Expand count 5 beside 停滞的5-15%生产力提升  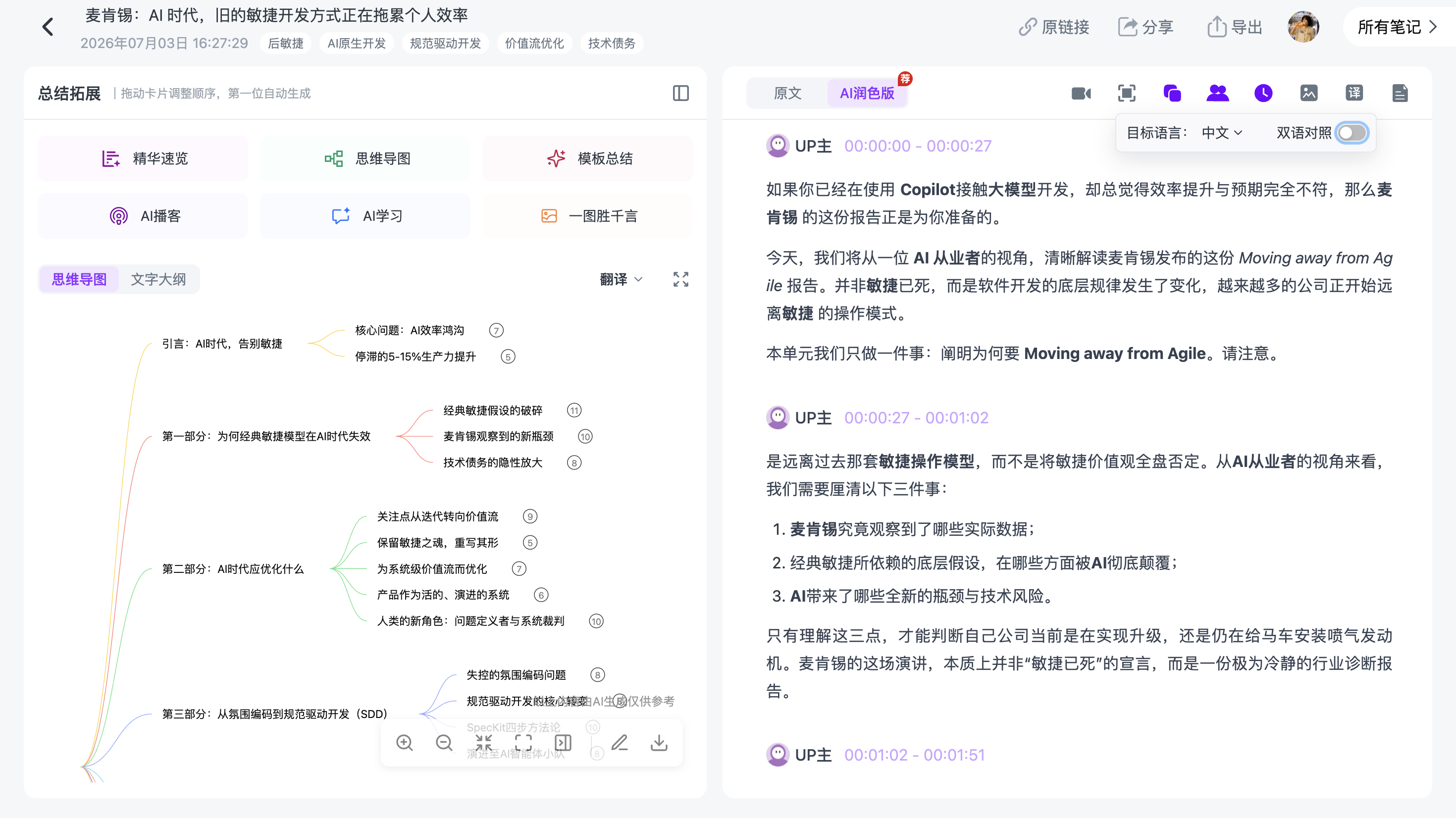pyautogui.click(x=508, y=357)
